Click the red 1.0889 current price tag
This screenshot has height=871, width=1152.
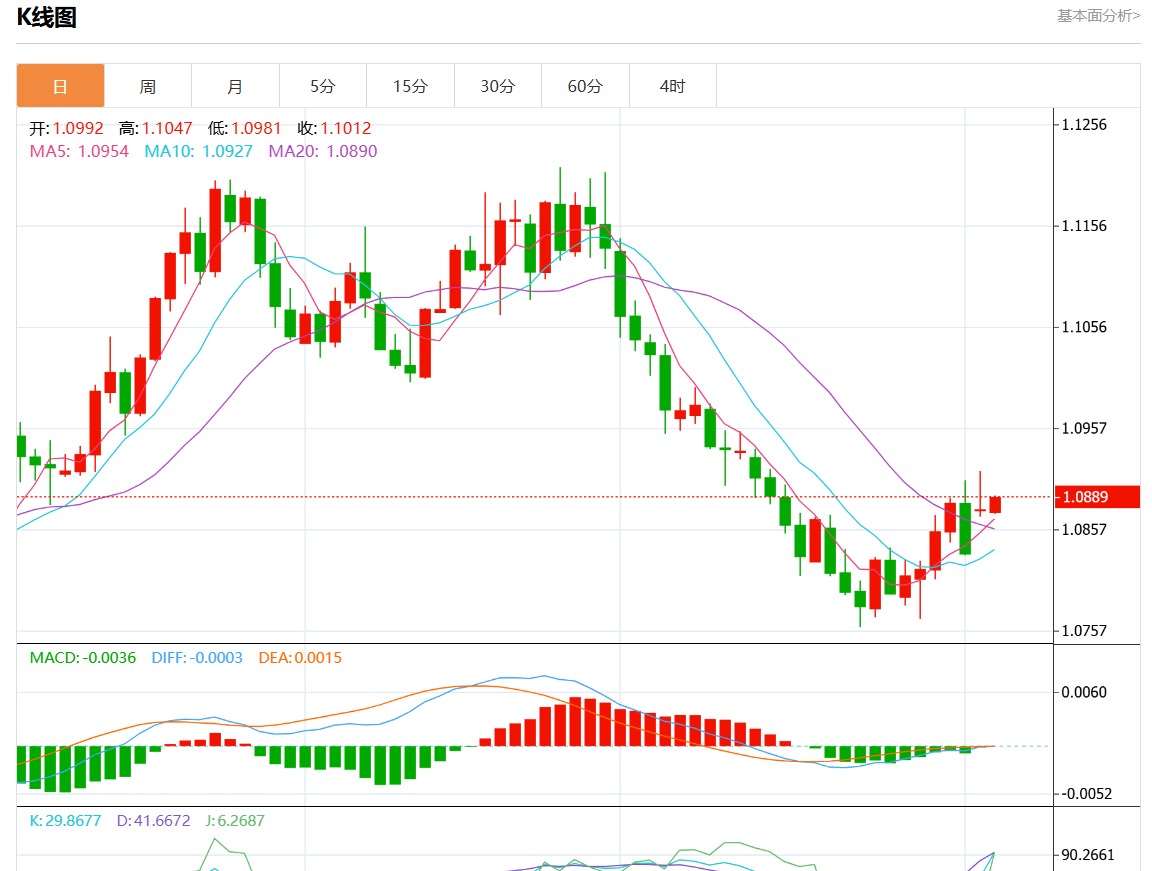[x=1098, y=497]
